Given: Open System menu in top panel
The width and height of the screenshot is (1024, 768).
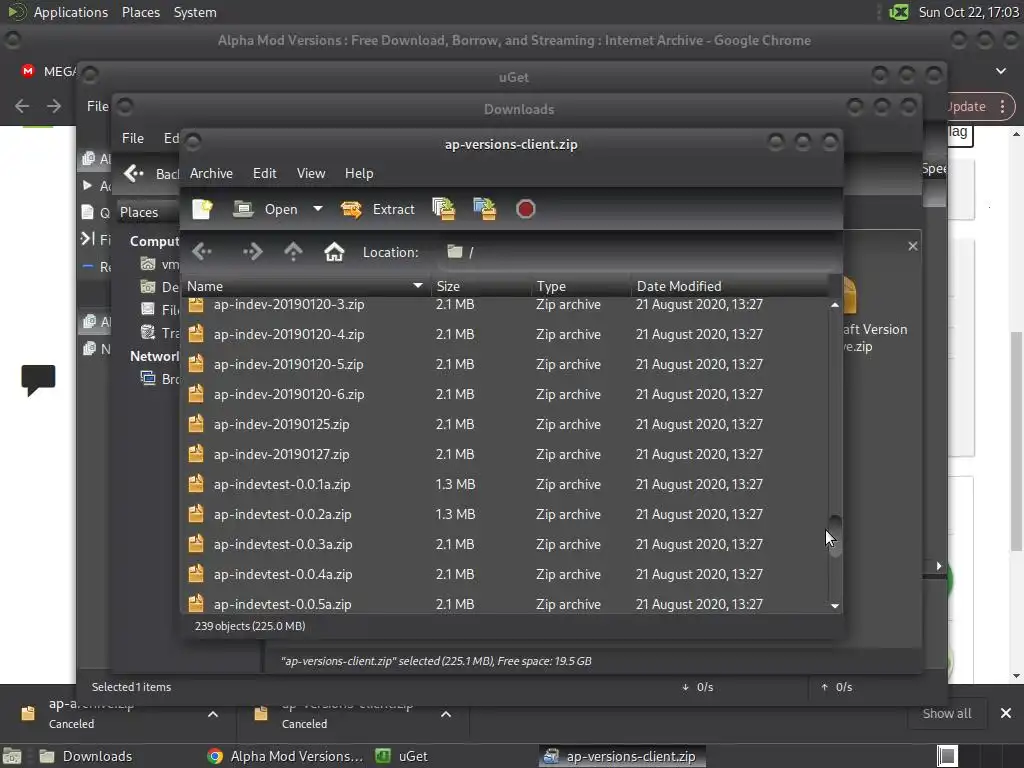Looking at the screenshot, I should [195, 12].
